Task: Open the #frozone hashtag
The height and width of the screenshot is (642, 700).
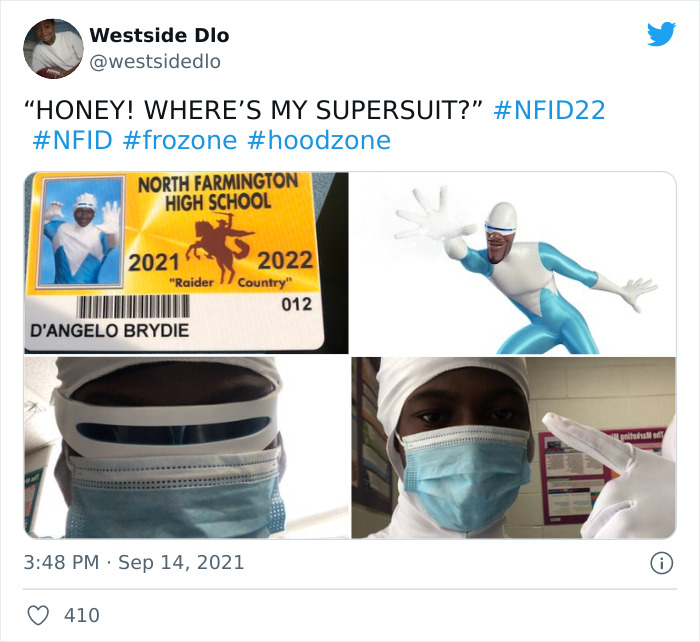Action: click(x=179, y=140)
